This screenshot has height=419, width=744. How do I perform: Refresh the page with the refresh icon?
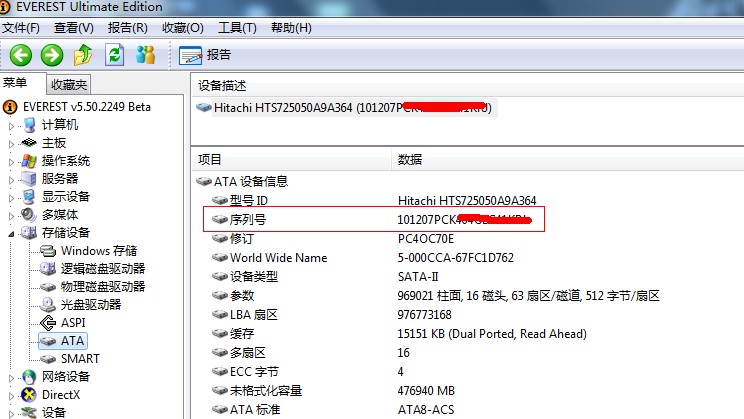pos(114,55)
